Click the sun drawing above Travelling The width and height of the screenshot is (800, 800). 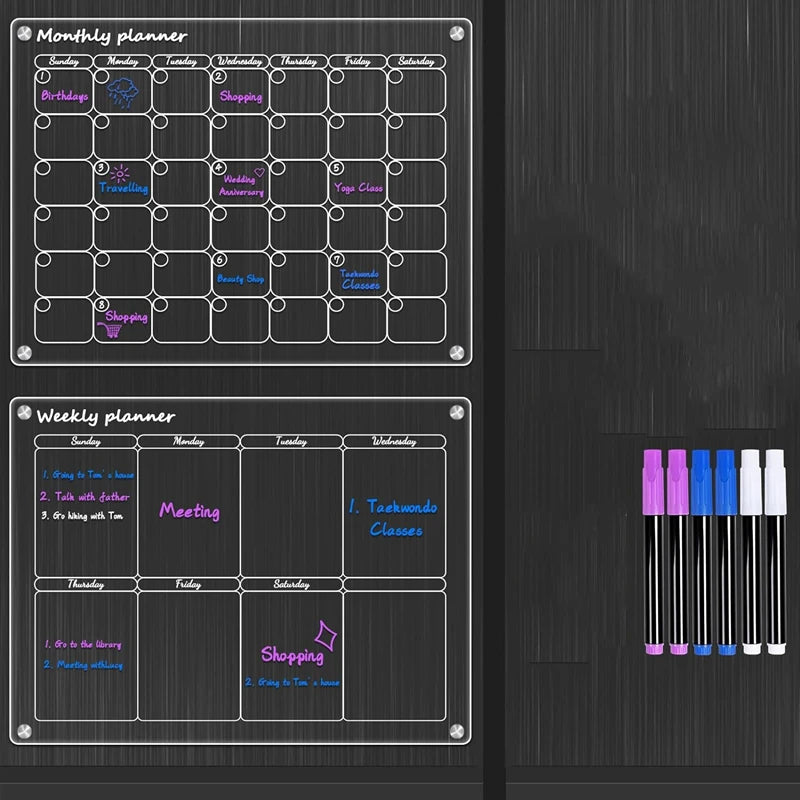121,173
